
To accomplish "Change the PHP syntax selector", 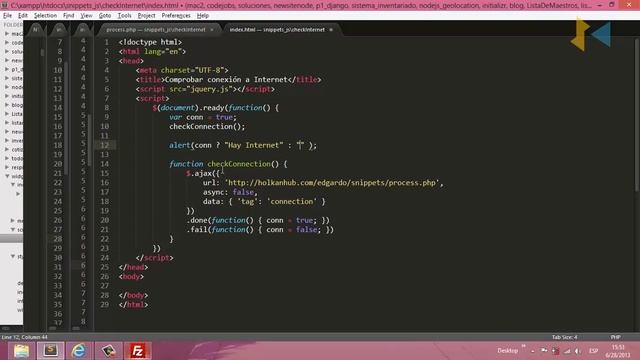I will pos(616,337).
